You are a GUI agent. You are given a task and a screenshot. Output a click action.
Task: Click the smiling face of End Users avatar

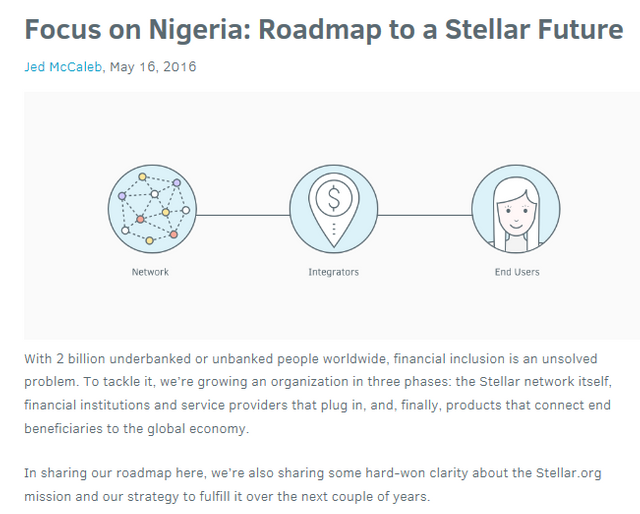(516, 216)
